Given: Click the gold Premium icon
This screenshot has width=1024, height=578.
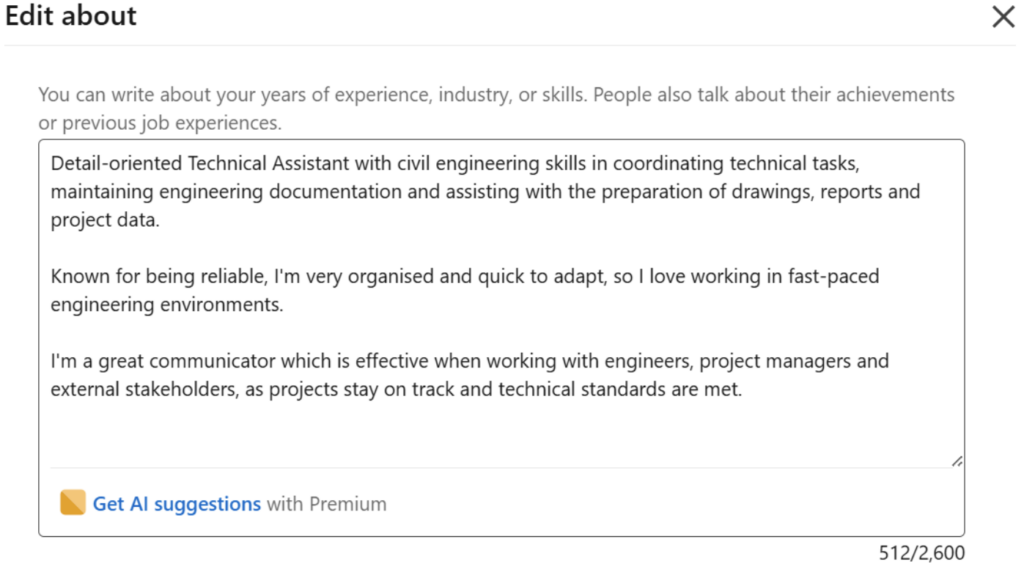Looking at the screenshot, I should 73,503.
